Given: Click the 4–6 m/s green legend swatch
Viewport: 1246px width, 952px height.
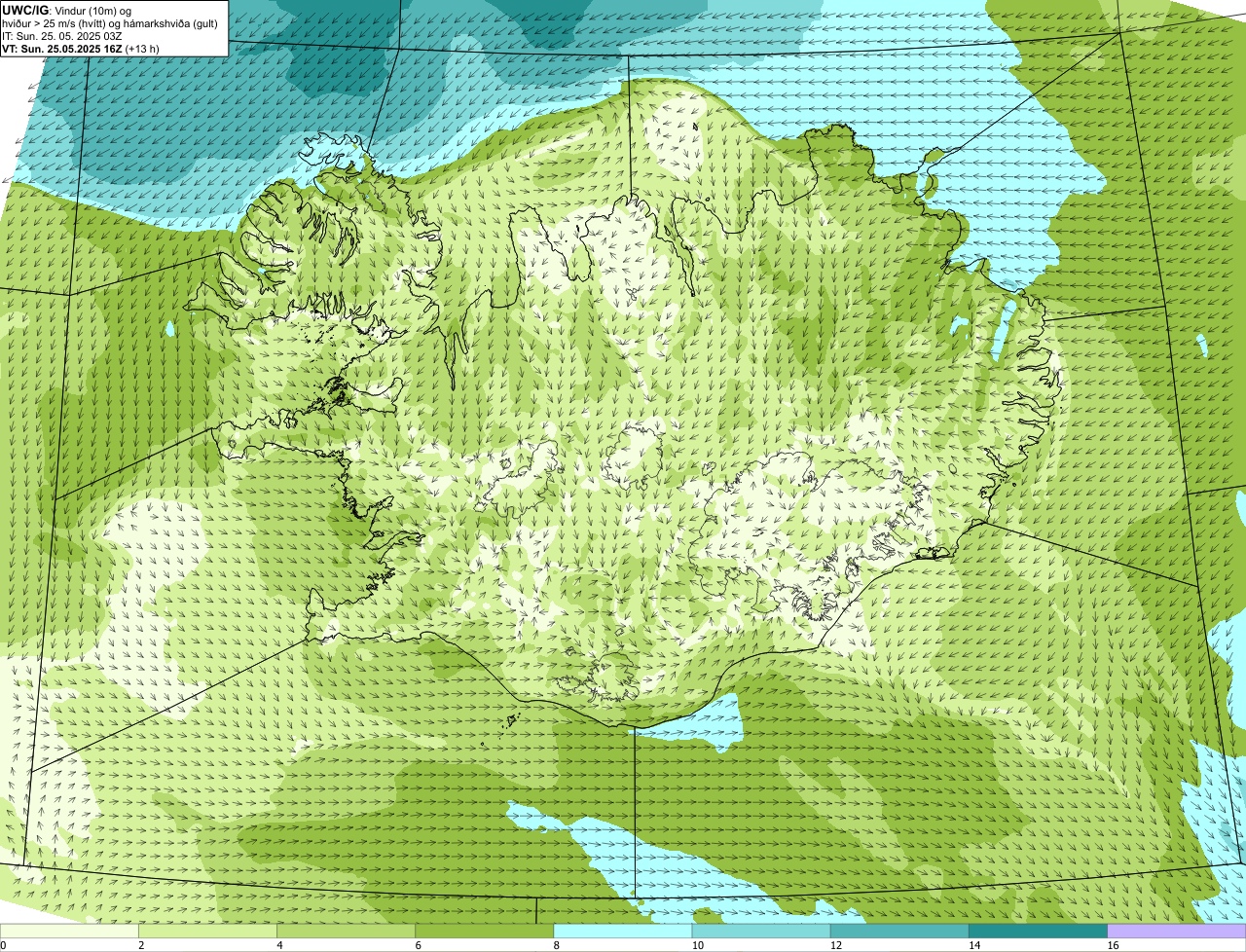Looking at the screenshot, I should [347, 931].
